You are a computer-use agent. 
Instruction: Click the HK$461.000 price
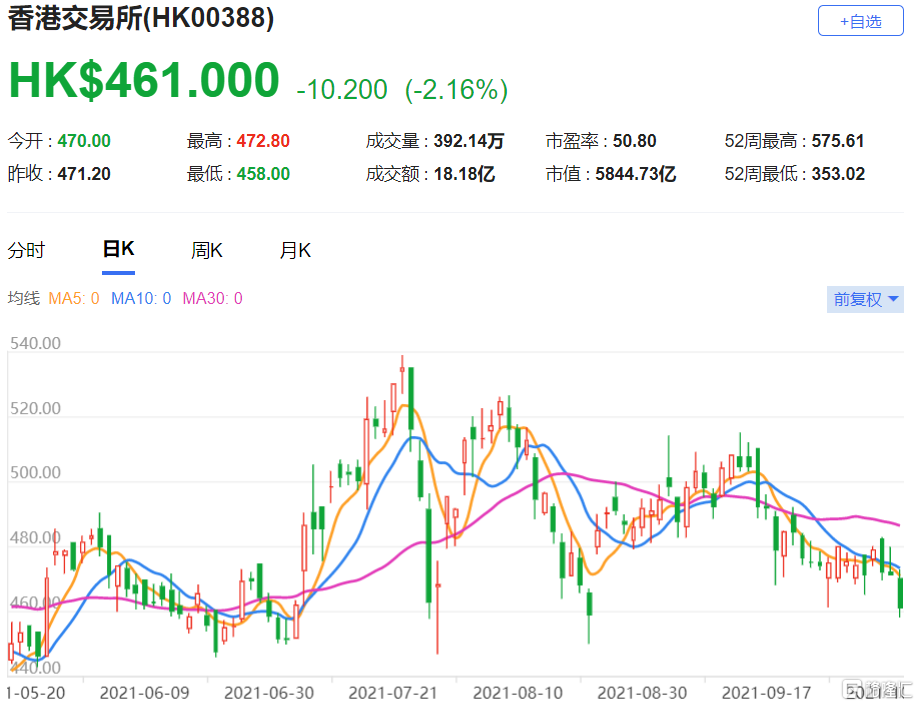(144, 80)
